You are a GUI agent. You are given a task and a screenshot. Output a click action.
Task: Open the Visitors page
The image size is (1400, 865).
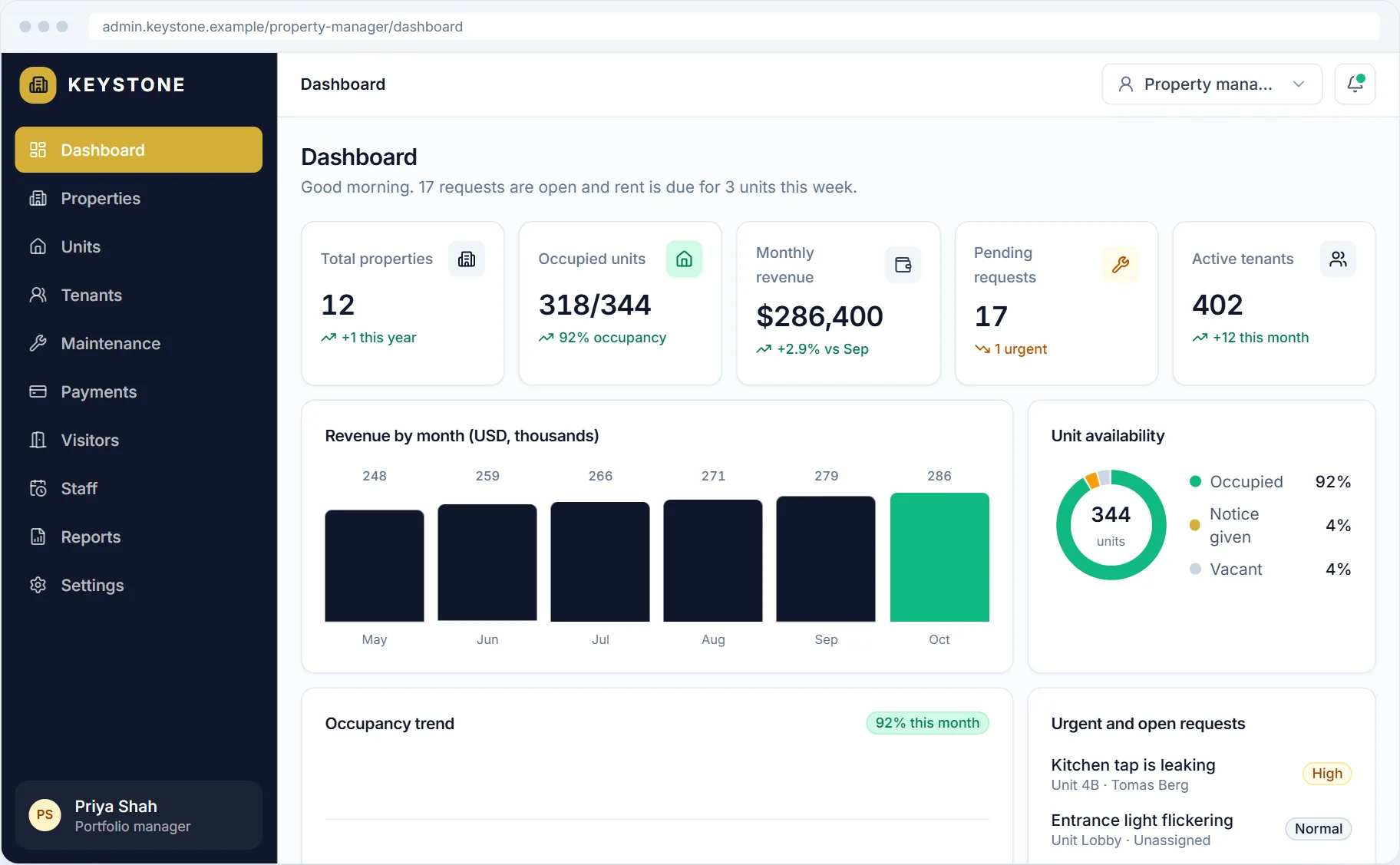pos(138,440)
